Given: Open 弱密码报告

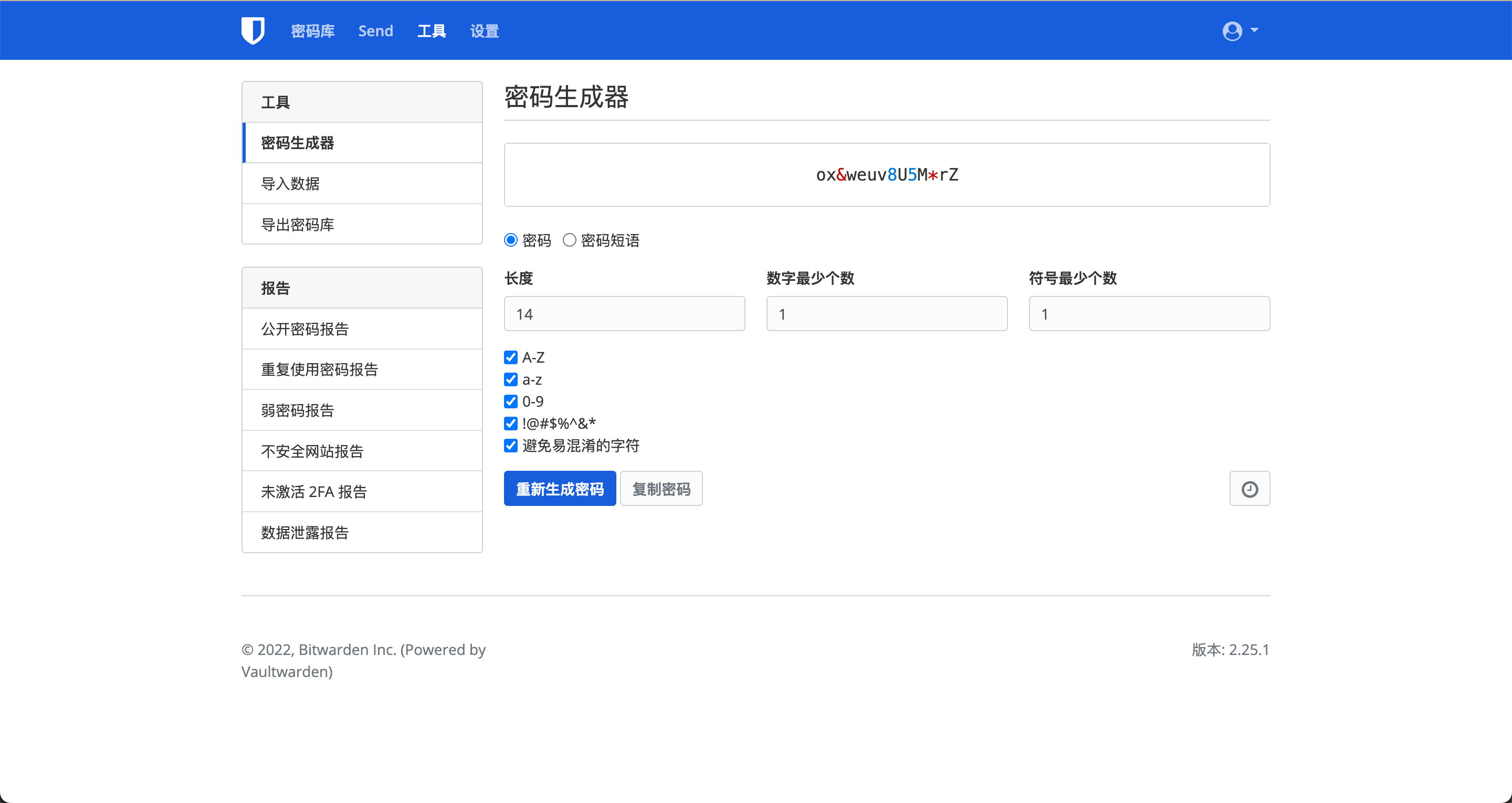Looking at the screenshot, I should (x=362, y=410).
